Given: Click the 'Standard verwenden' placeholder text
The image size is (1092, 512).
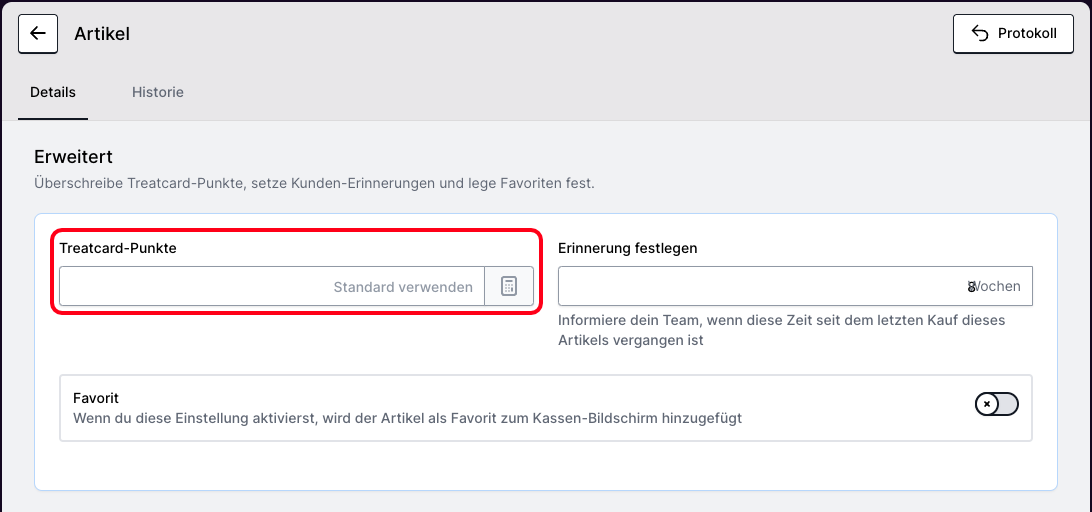Looking at the screenshot, I should coord(403,287).
